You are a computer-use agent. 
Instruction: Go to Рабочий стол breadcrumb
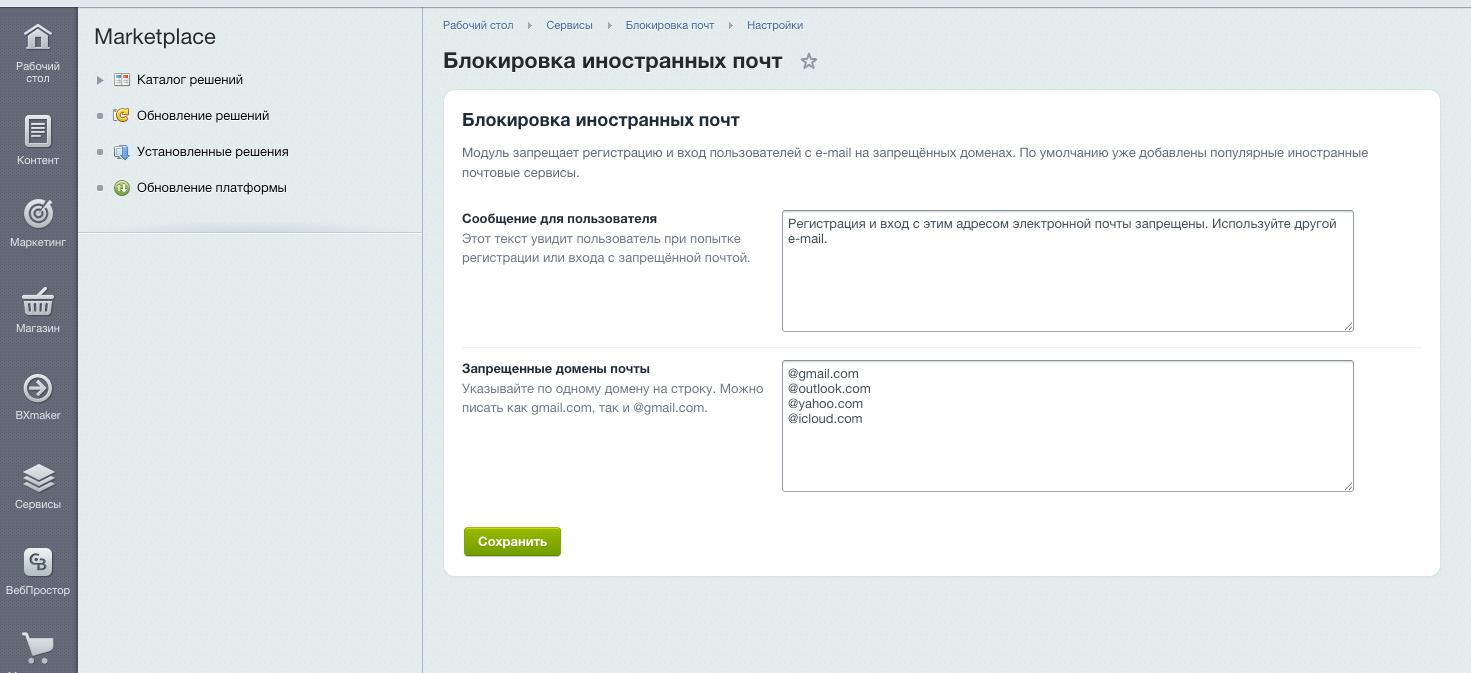pyautogui.click(x=478, y=25)
